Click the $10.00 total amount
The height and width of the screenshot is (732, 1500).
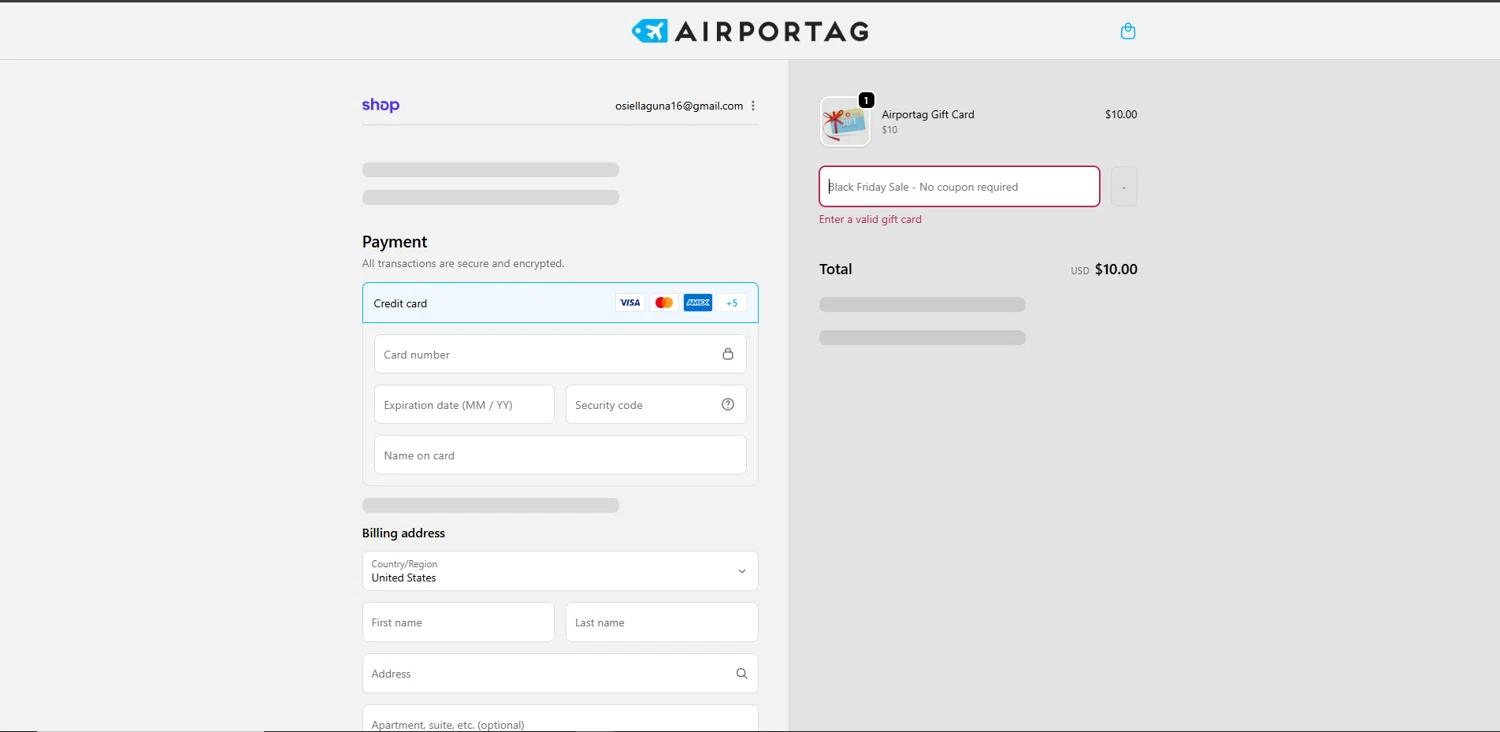click(1116, 269)
